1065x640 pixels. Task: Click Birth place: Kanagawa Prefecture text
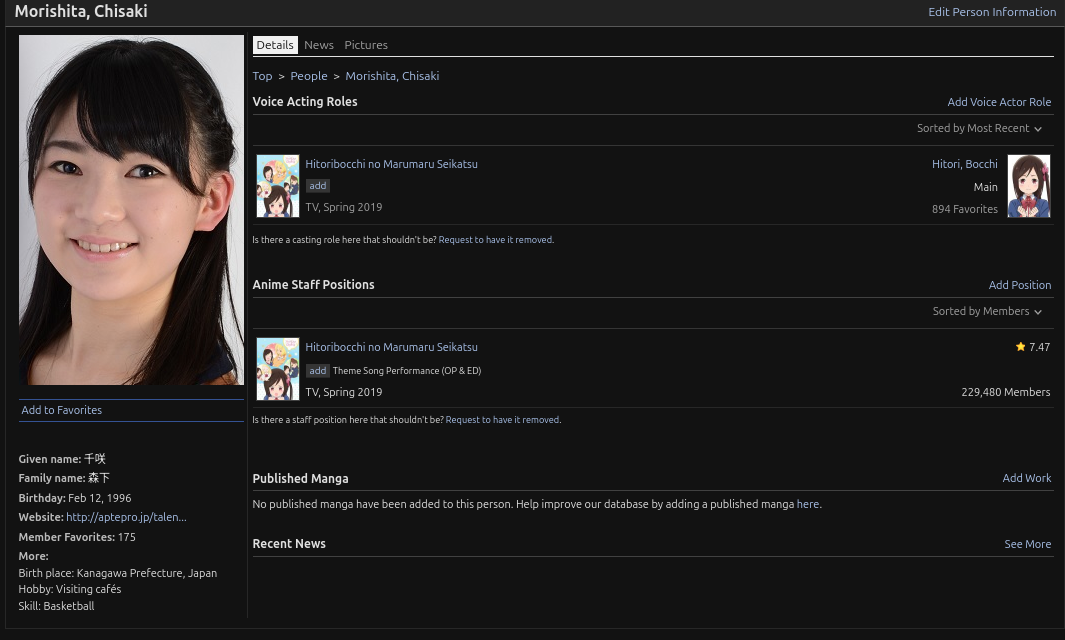point(118,573)
